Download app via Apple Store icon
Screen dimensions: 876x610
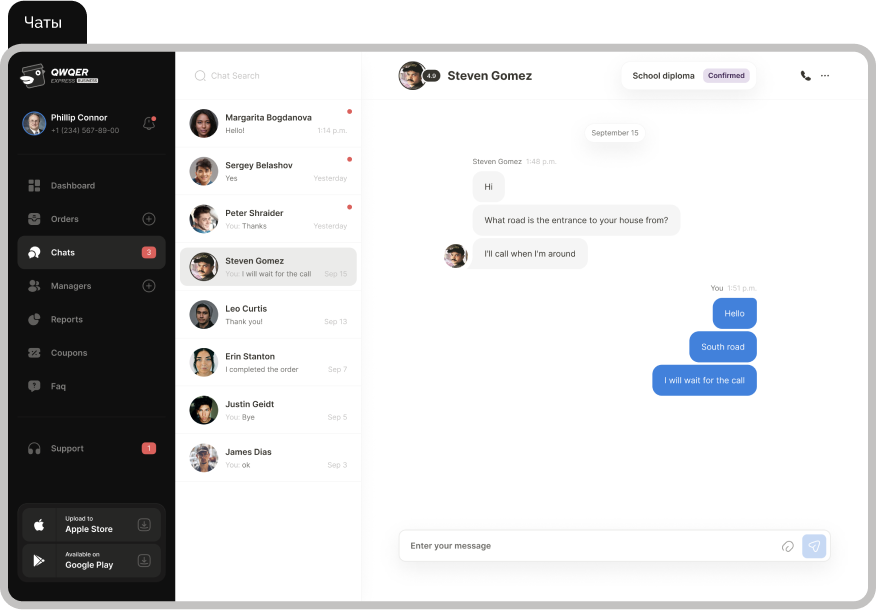(x=144, y=525)
